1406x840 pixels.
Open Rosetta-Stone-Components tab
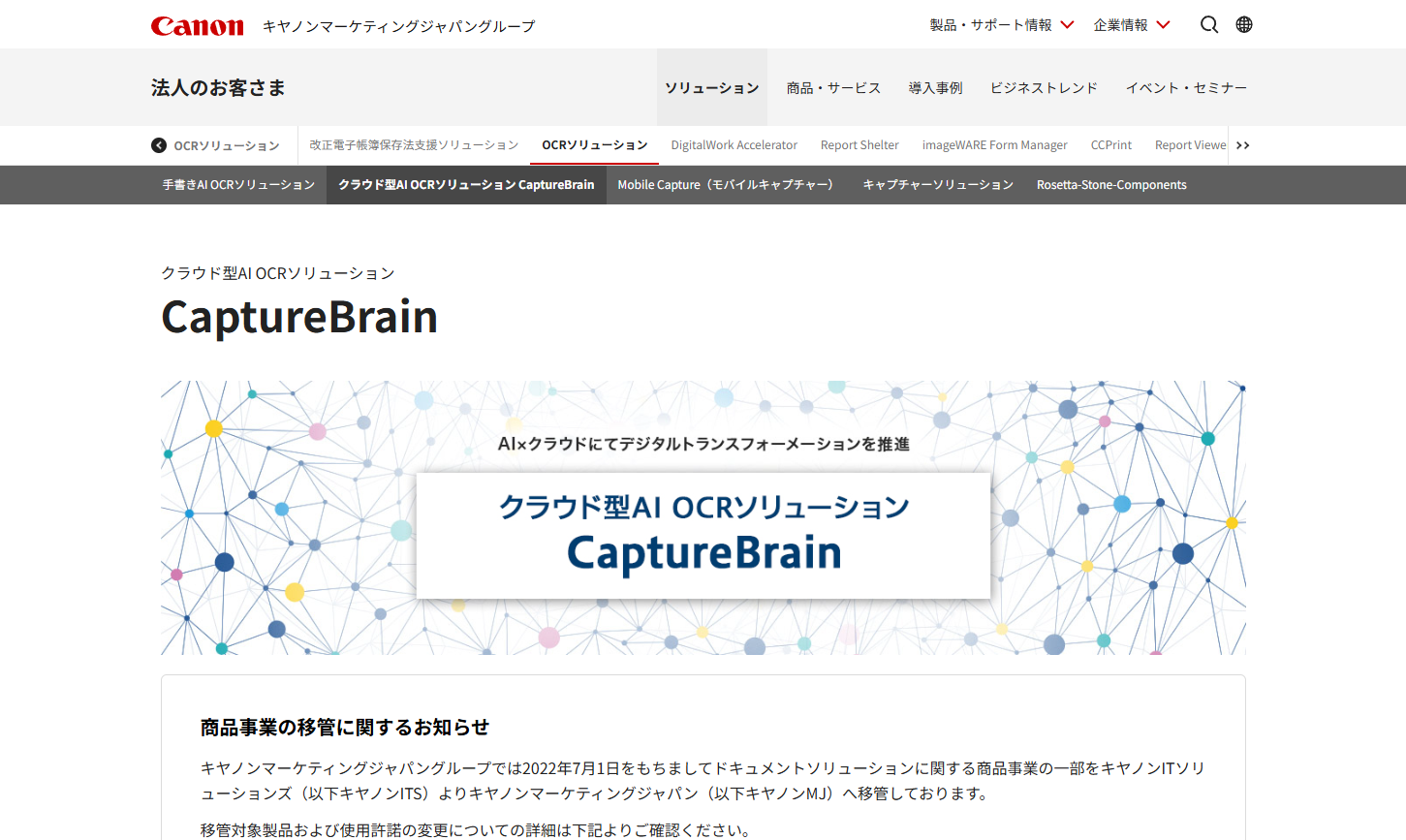1111,185
